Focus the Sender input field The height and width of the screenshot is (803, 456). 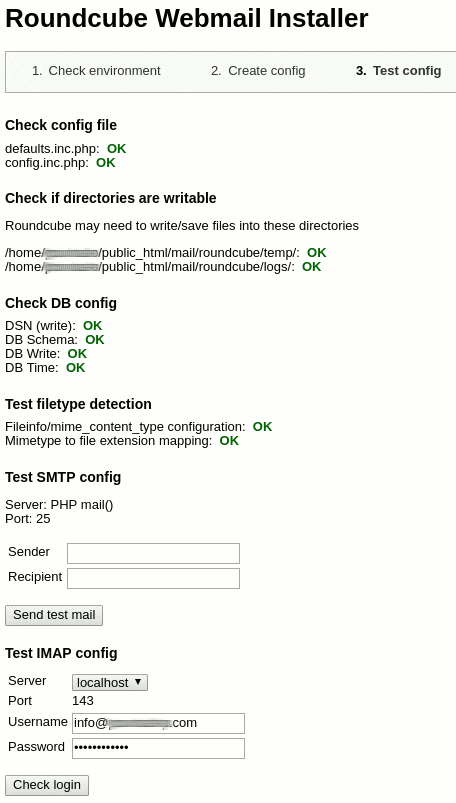[153, 553]
